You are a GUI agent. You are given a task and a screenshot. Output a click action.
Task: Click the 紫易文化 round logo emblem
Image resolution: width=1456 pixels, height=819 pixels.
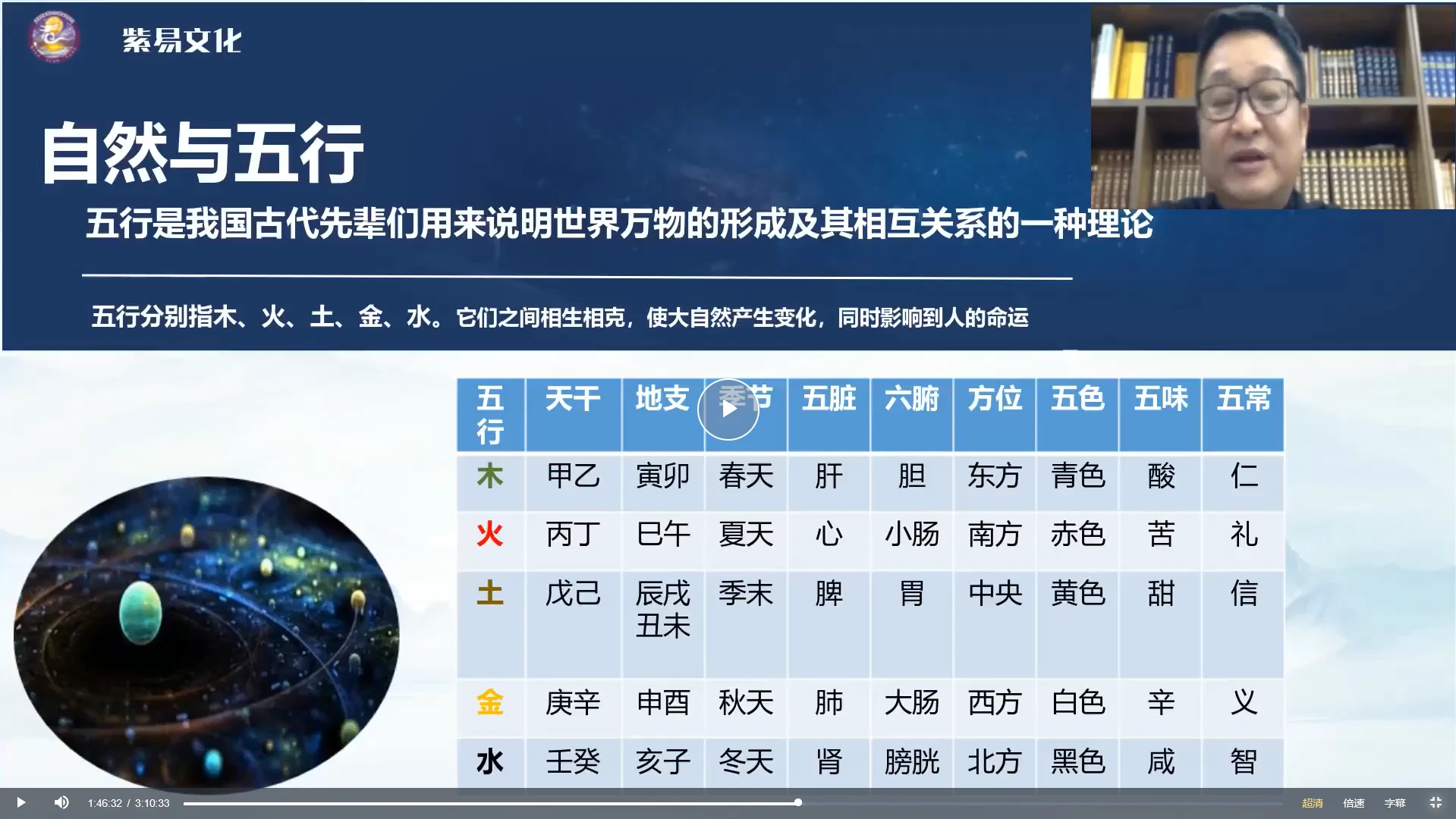(54, 36)
